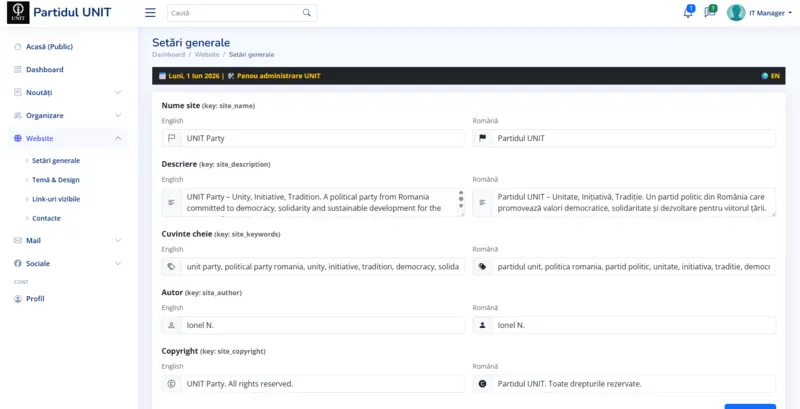
Task: Click the globe icon beside EN
Action: point(764,76)
